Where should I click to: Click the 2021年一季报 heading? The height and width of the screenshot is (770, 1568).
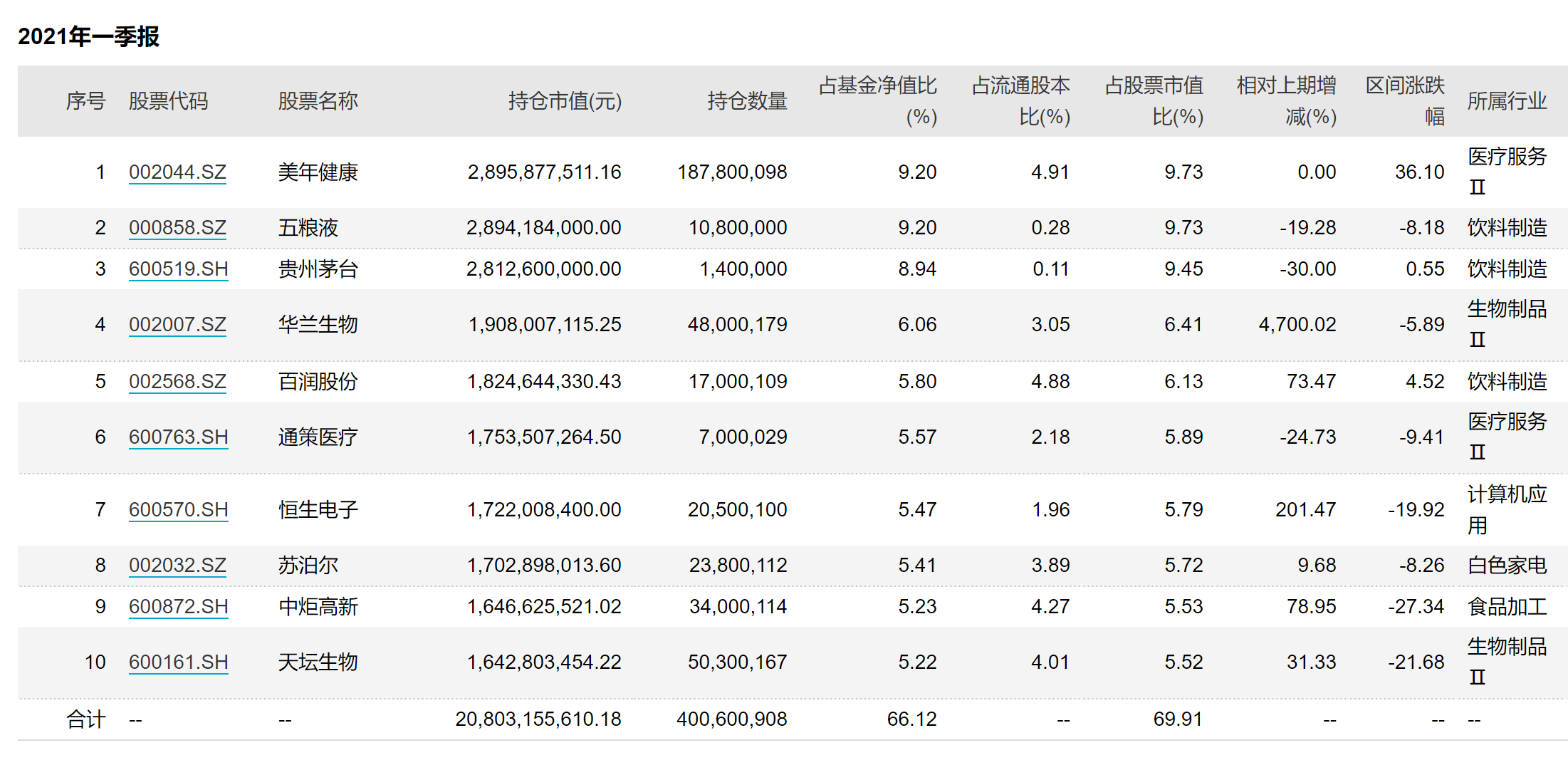88,36
